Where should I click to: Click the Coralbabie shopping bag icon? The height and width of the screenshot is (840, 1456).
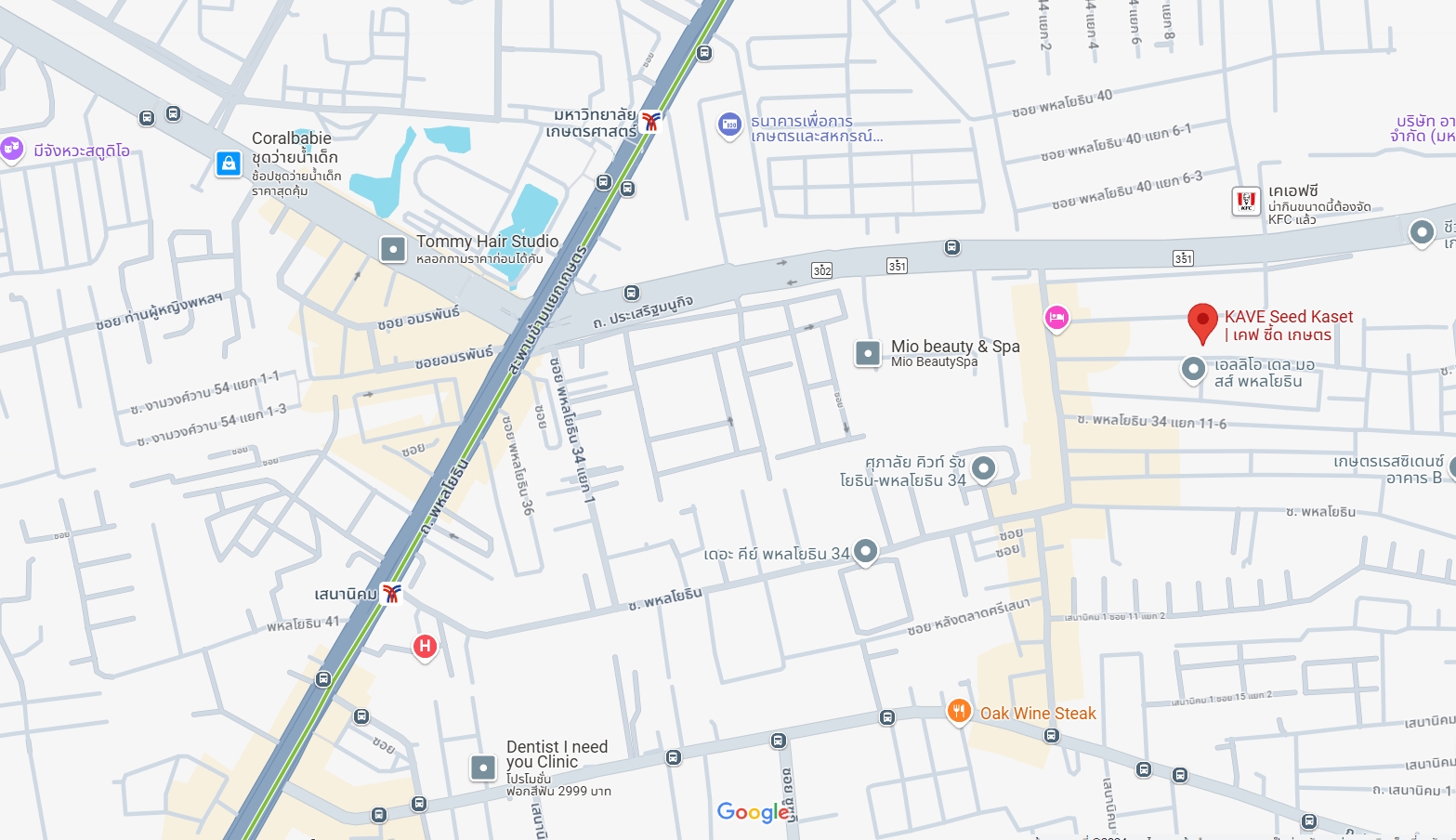pyautogui.click(x=229, y=164)
